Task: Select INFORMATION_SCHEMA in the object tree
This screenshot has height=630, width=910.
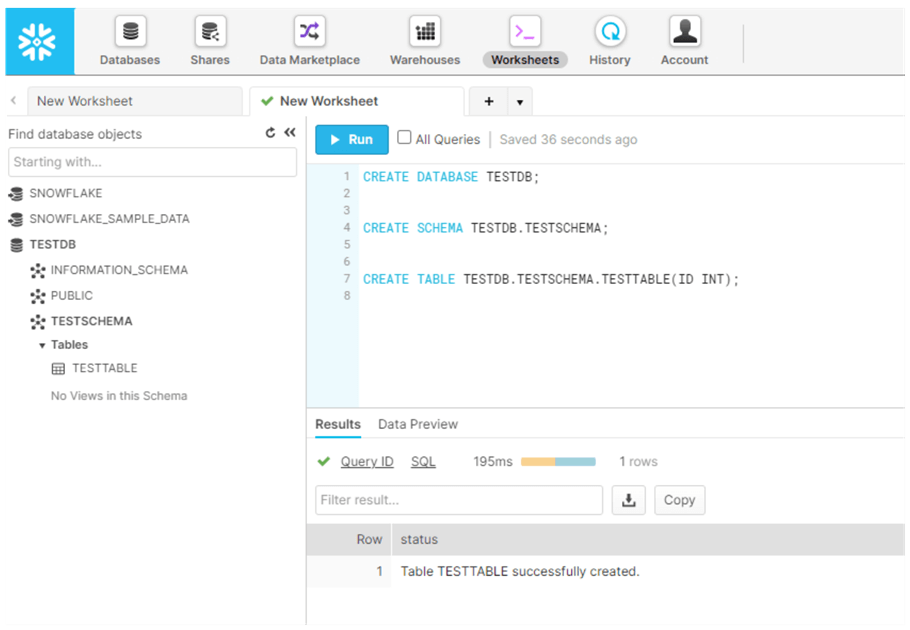Action: (119, 270)
